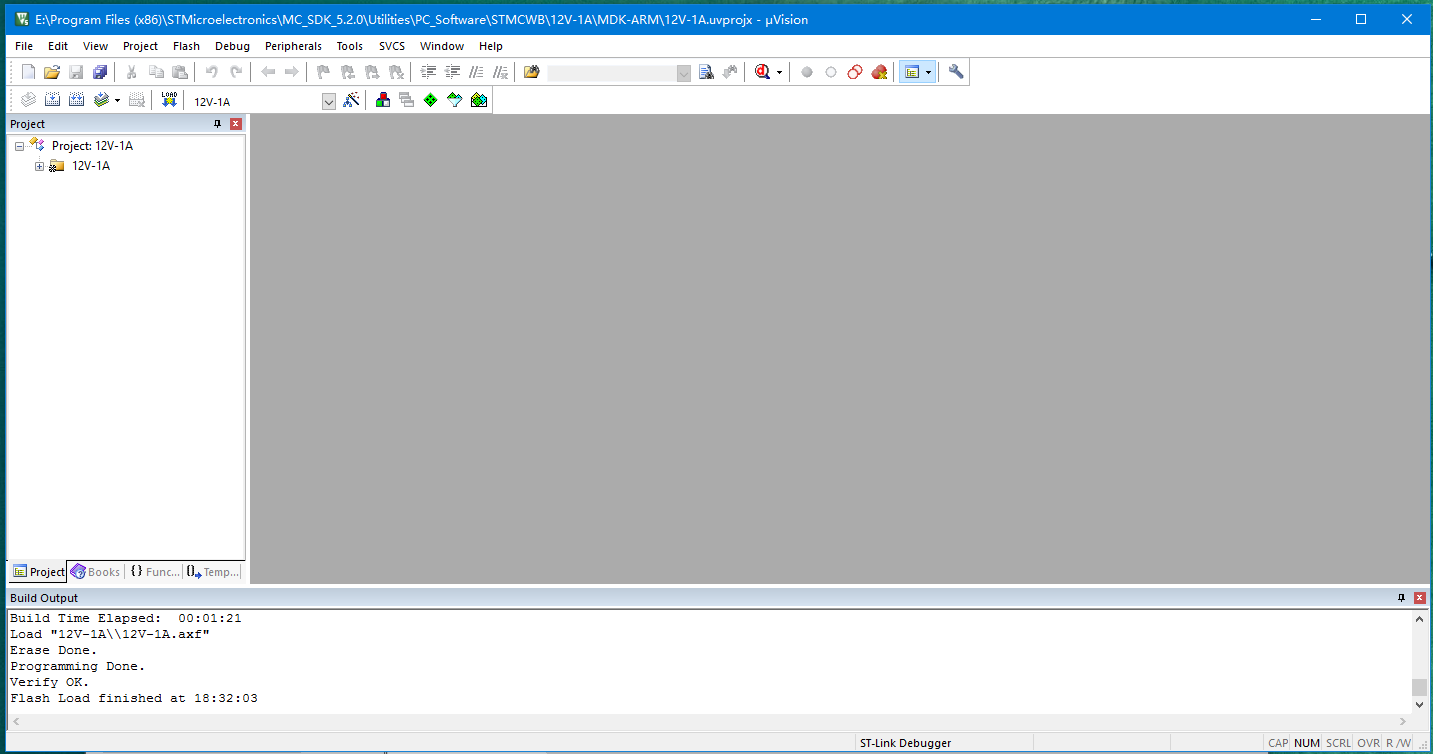Click the Incremental Find document icon
This screenshot has height=754, width=1433.
coord(706,72)
